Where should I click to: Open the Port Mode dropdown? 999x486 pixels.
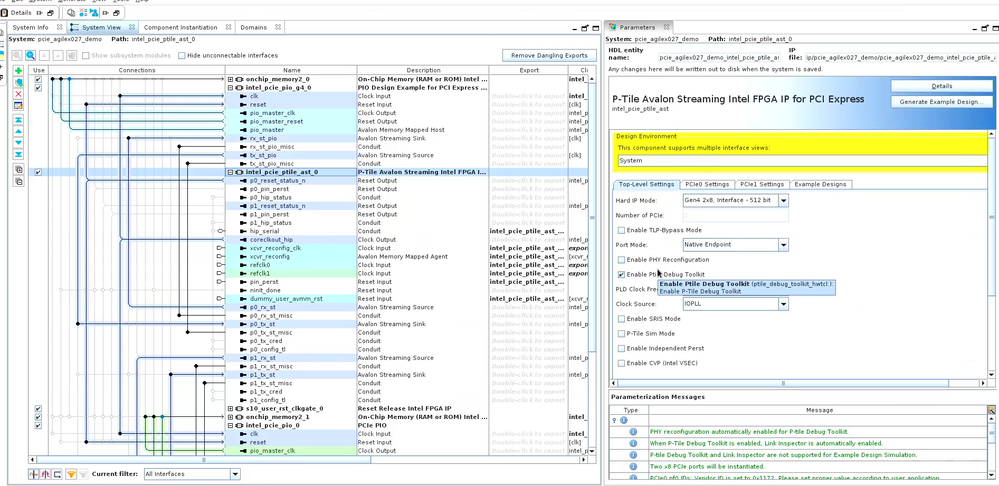coord(783,244)
